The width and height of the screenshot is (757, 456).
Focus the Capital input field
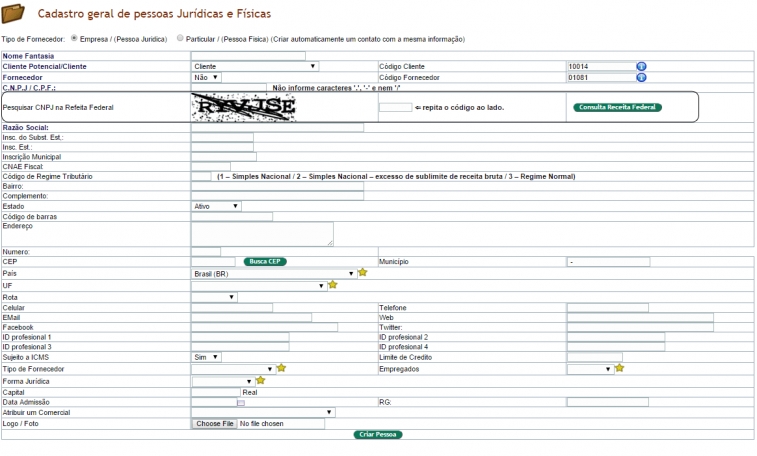click(216, 392)
